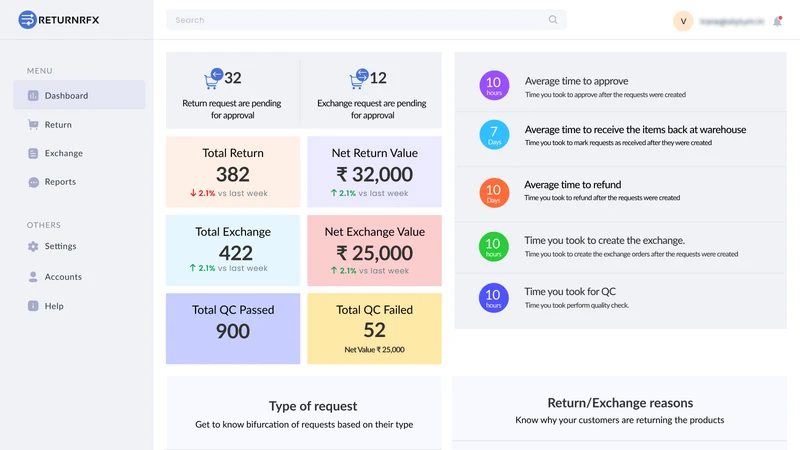Click 'Net Value ₹ 25,000' text

tap(374, 349)
